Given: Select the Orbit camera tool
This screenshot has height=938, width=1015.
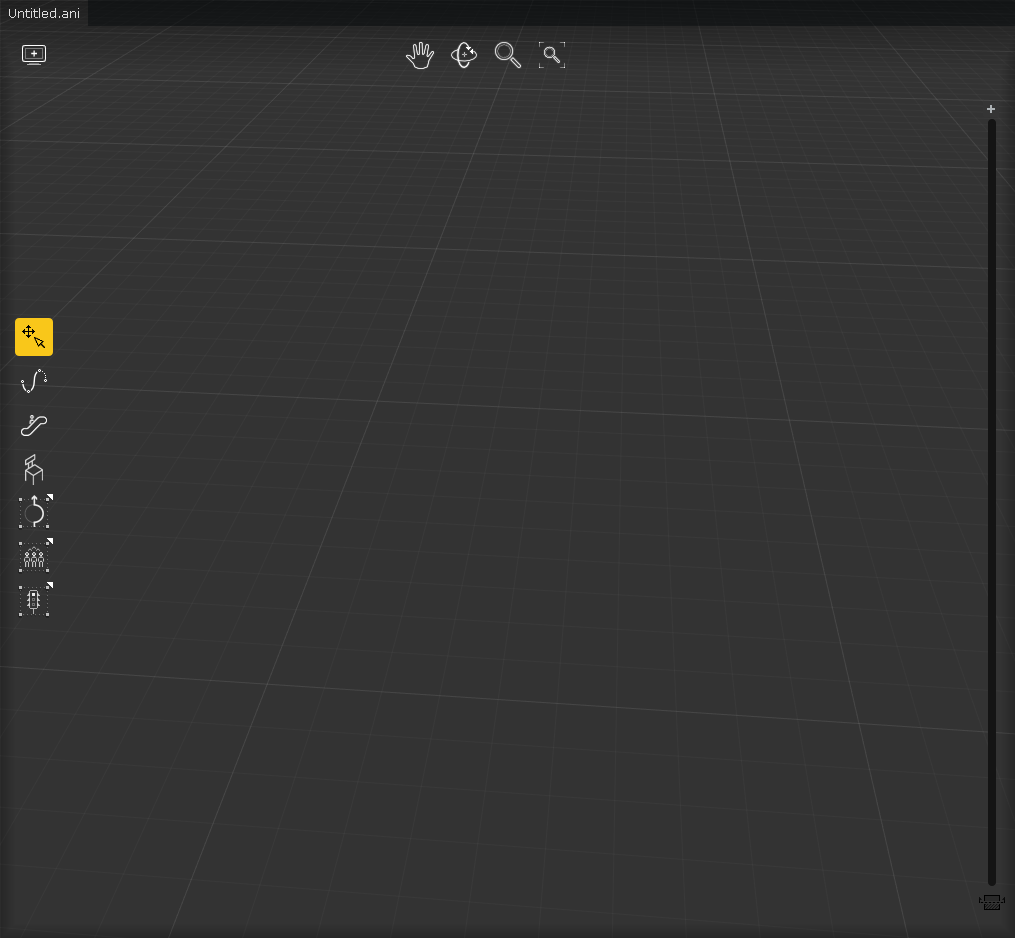Looking at the screenshot, I should (463, 55).
